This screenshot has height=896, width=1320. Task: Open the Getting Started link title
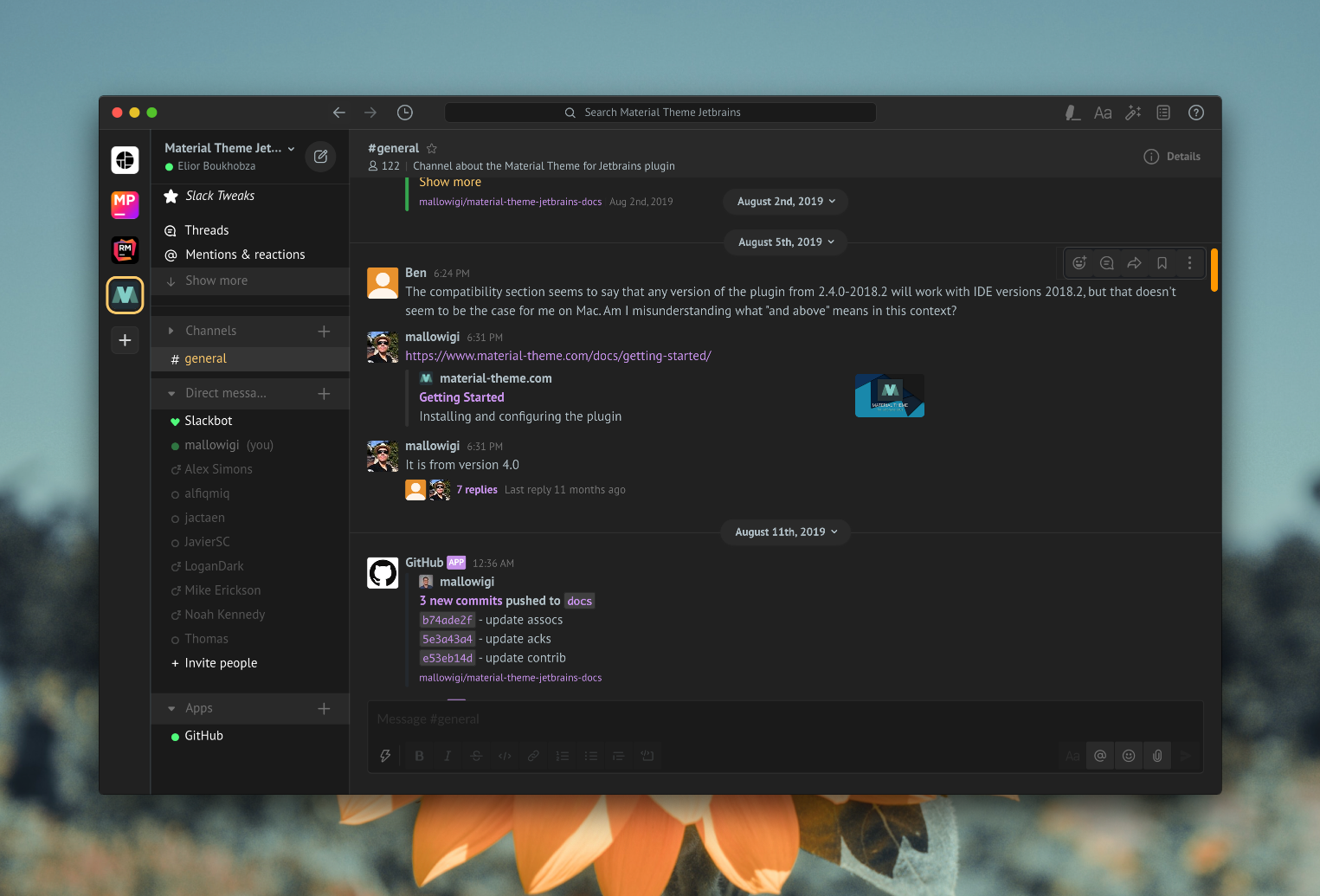click(461, 397)
